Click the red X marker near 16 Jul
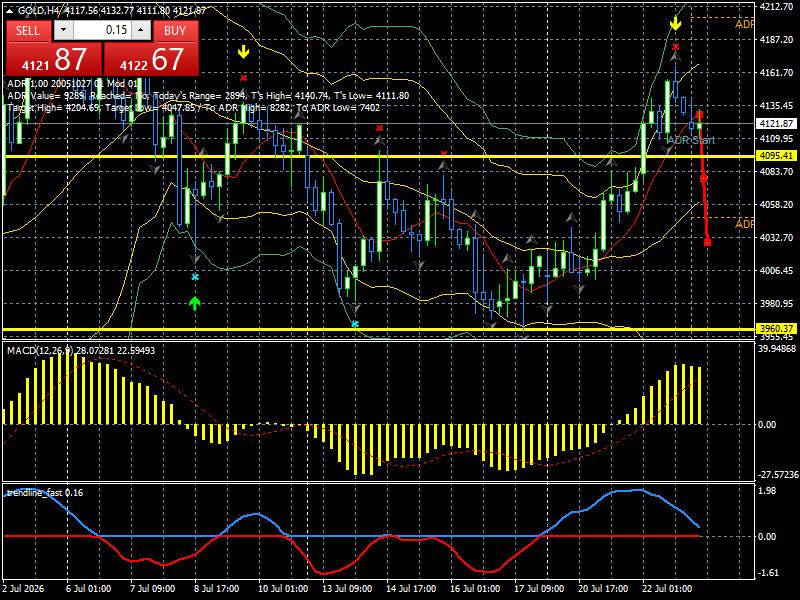The width and height of the screenshot is (800, 600). click(x=443, y=154)
